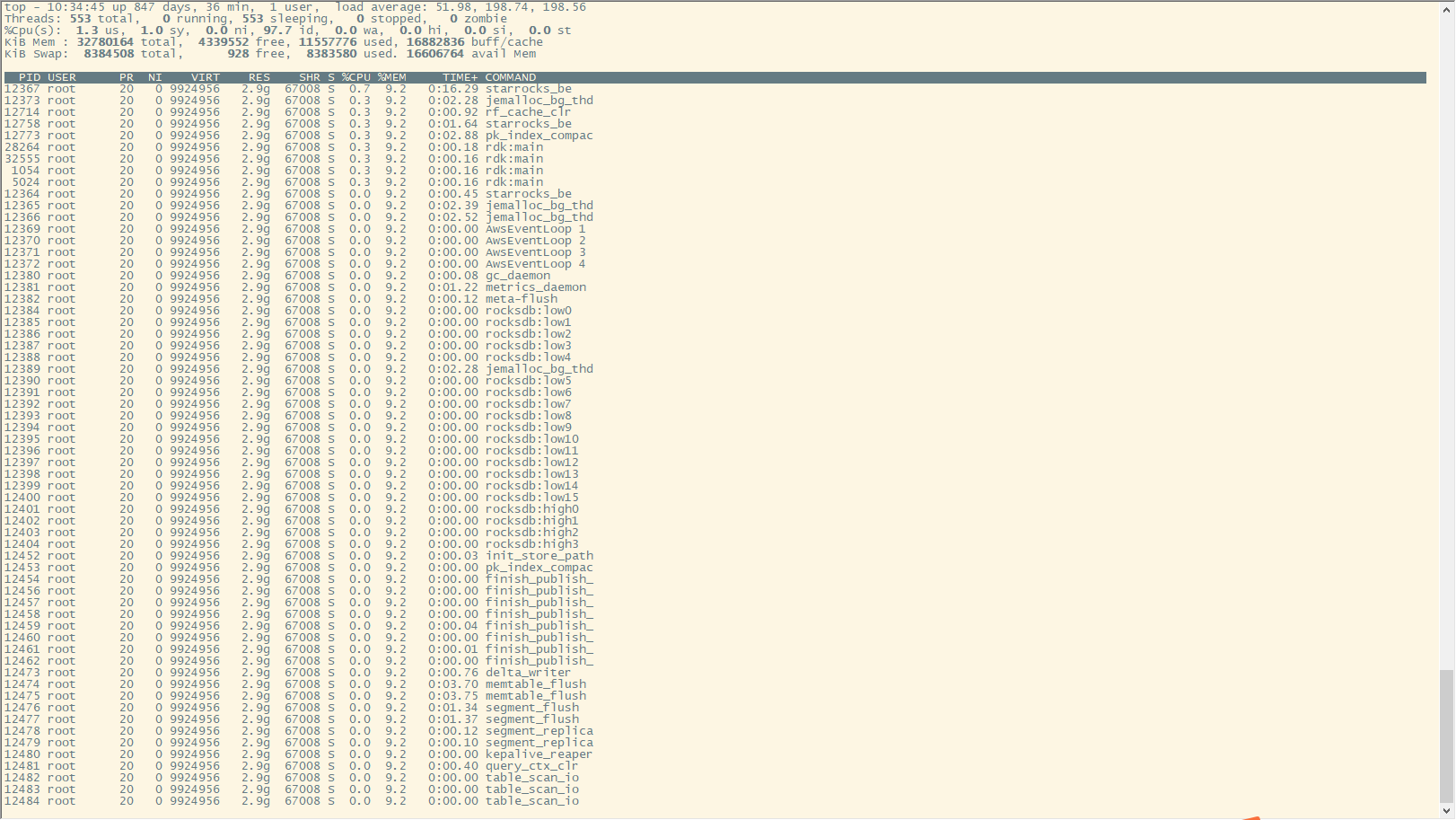The height and width of the screenshot is (820, 1456).
Task: Click the rocksdb:low0 command name
Action: [529, 311]
